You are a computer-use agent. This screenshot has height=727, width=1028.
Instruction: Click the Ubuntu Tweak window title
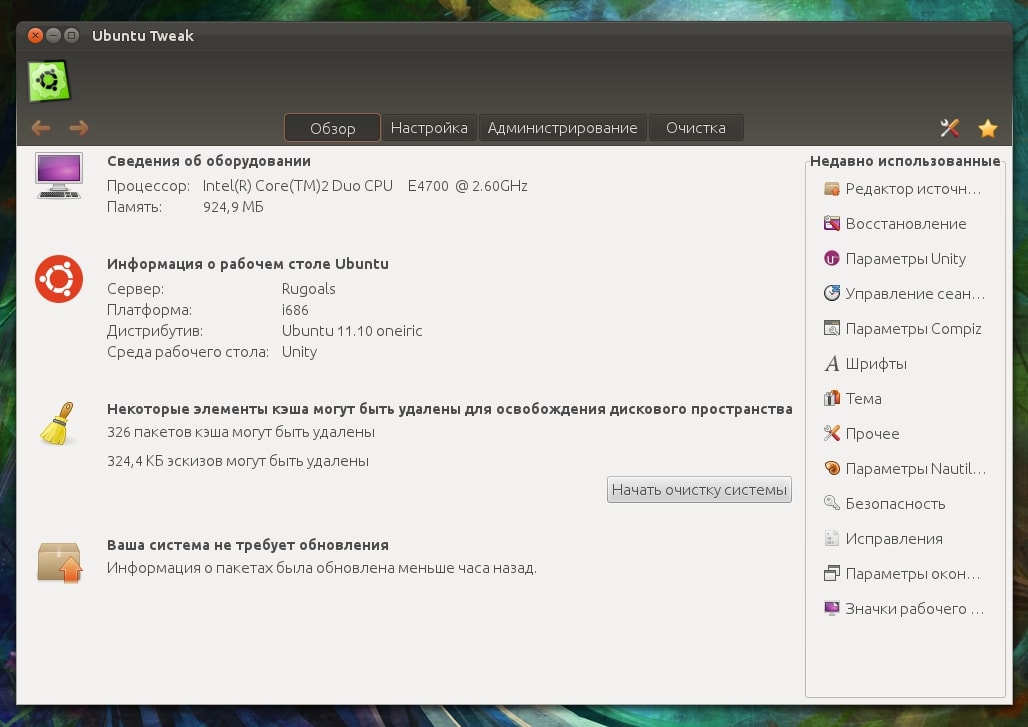tap(142, 36)
